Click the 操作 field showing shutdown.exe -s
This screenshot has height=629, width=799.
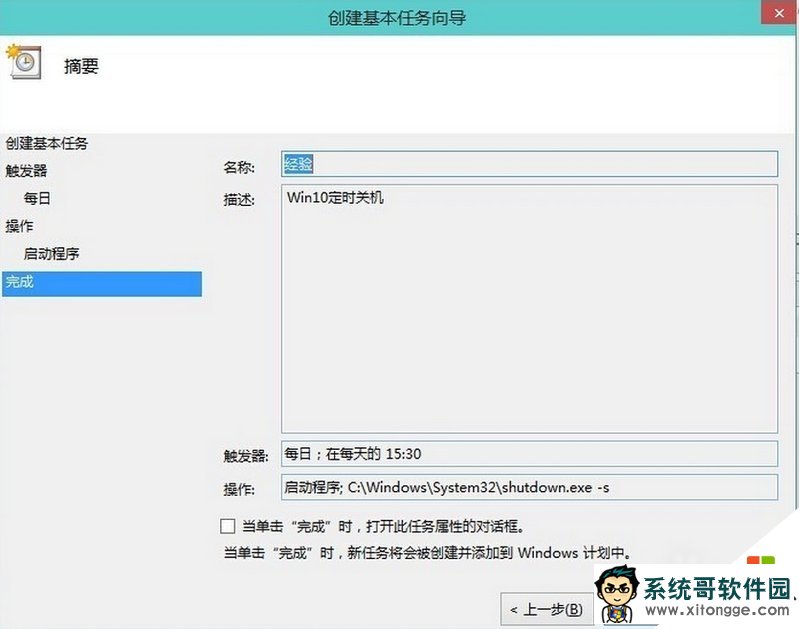[529, 487]
